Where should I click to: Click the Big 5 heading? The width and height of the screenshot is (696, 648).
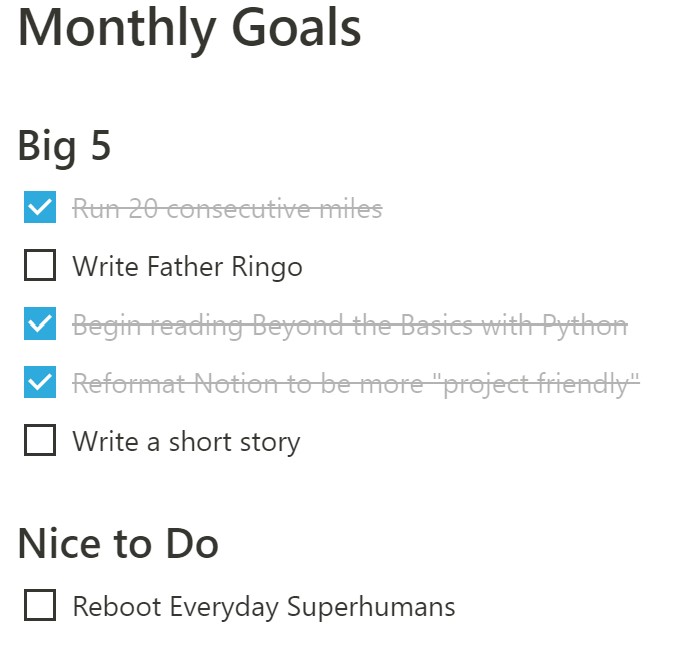(64, 146)
